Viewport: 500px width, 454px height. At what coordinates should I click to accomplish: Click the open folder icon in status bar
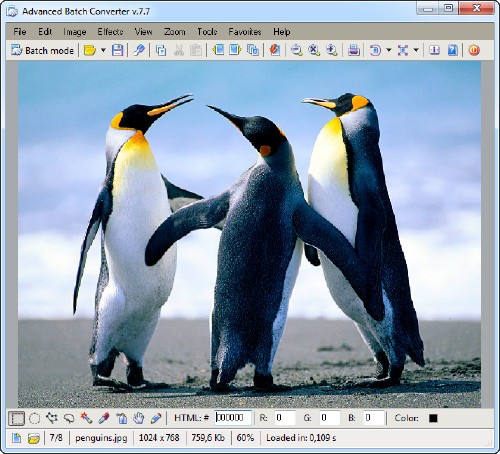click(x=34, y=438)
